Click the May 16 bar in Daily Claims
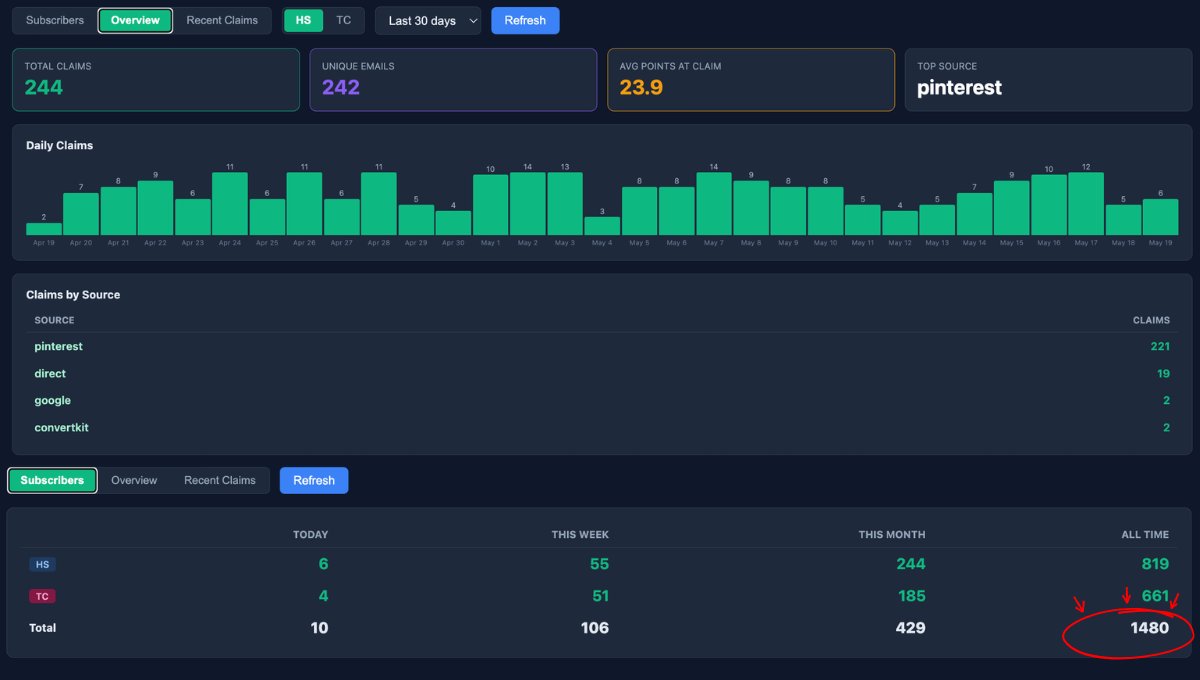Viewport: 1200px width, 680px height. pyautogui.click(x=1049, y=205)
